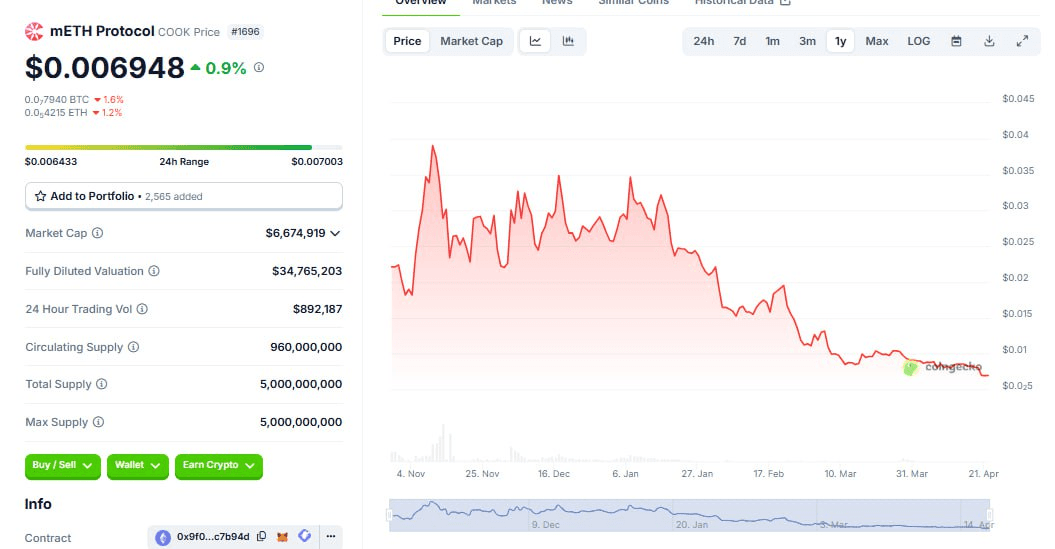Viewport: 1055px width, 549px height.
Task: Expand chart to fullscreen
Action: point(1022,41)
